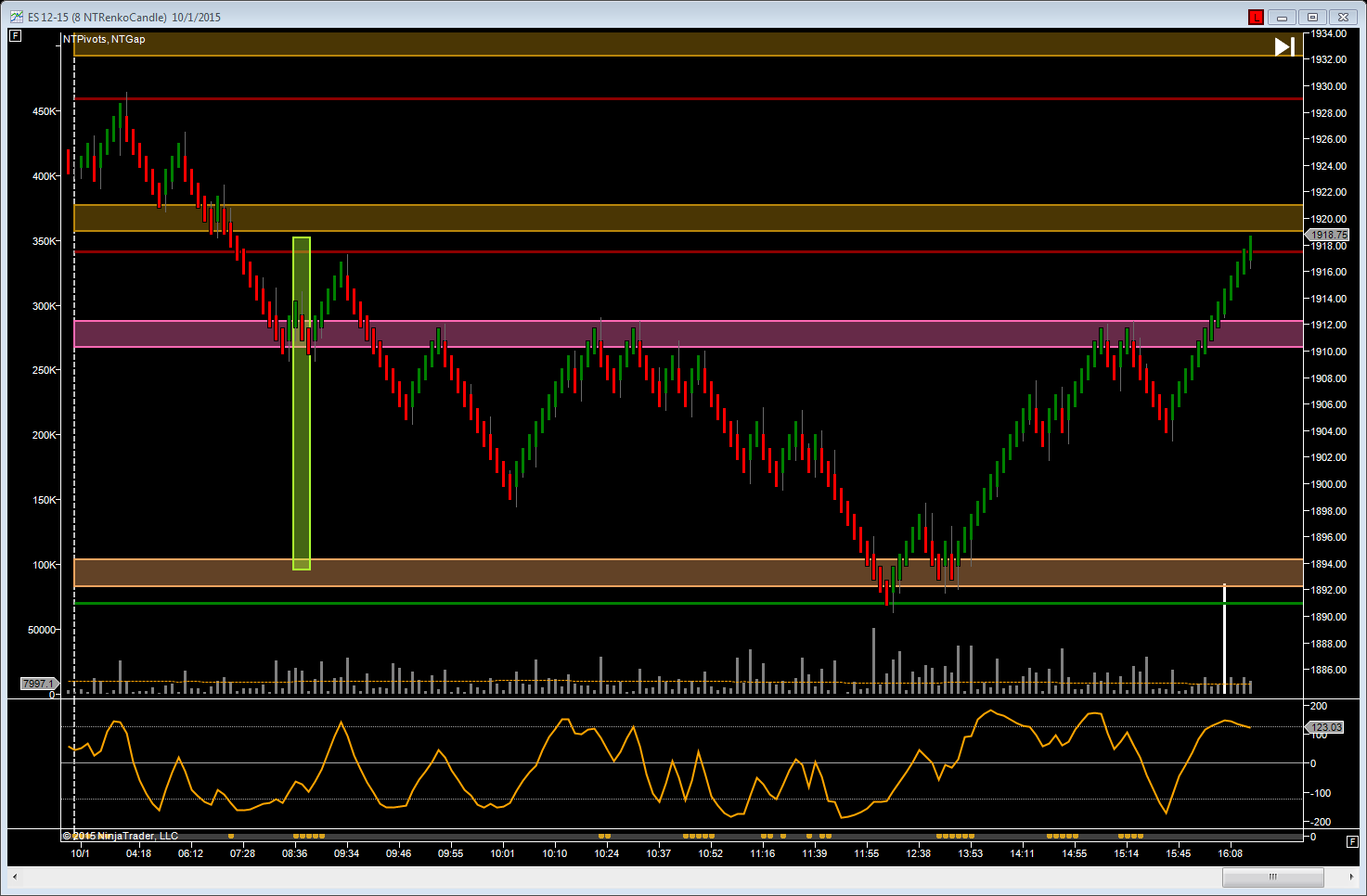Click the 15:14 time label

(x=1126, y=853)
